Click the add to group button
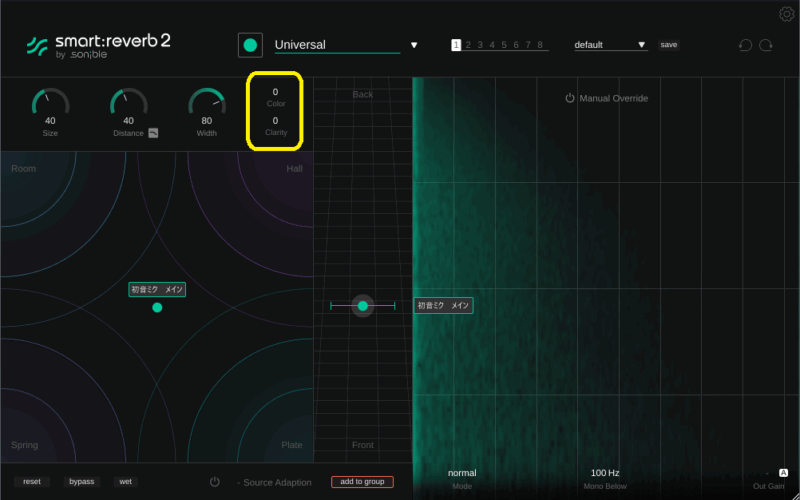This screenshot has height=500, width=800. coord(362,482)
